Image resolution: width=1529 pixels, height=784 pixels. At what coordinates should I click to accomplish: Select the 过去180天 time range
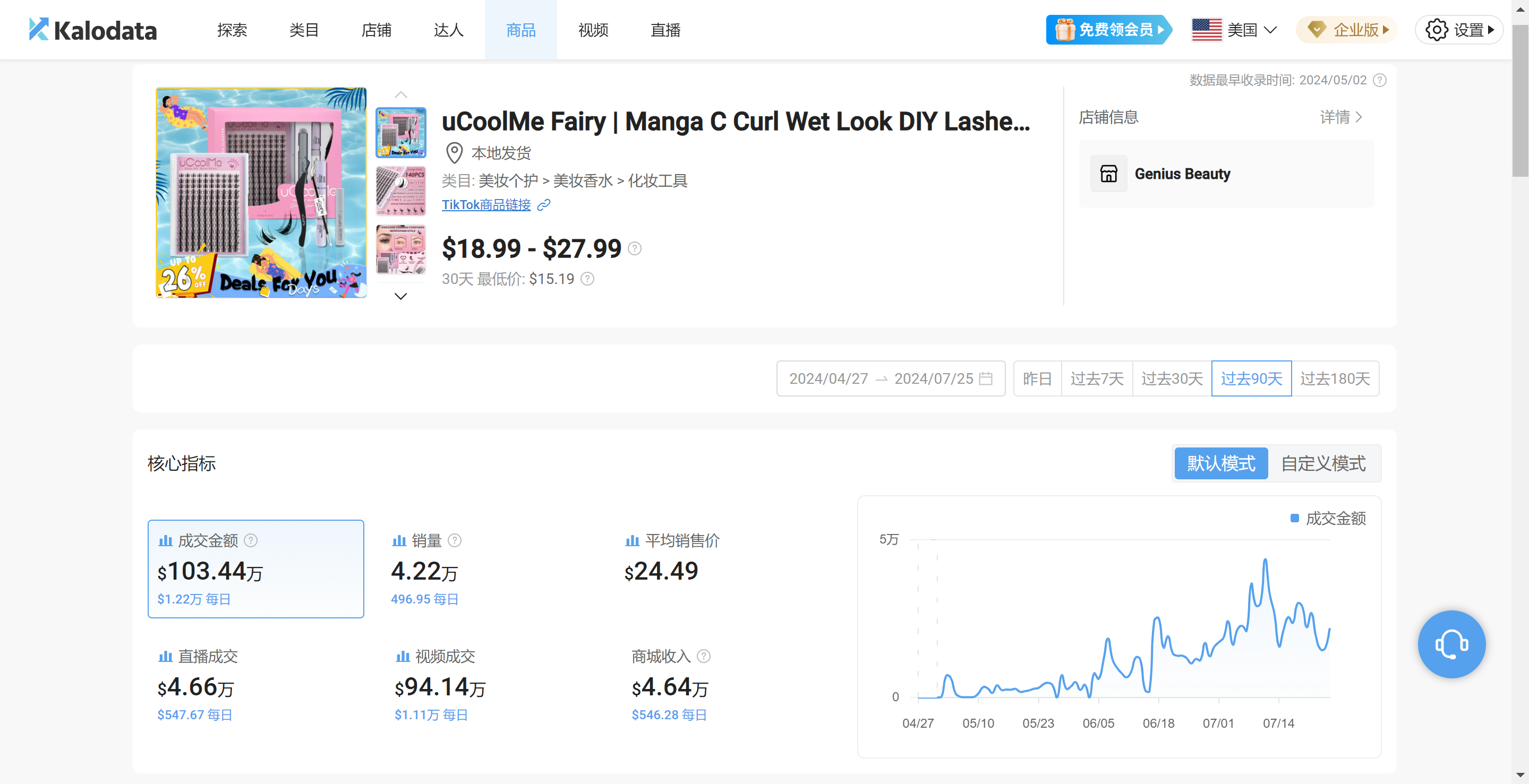tap(1335, 378)
